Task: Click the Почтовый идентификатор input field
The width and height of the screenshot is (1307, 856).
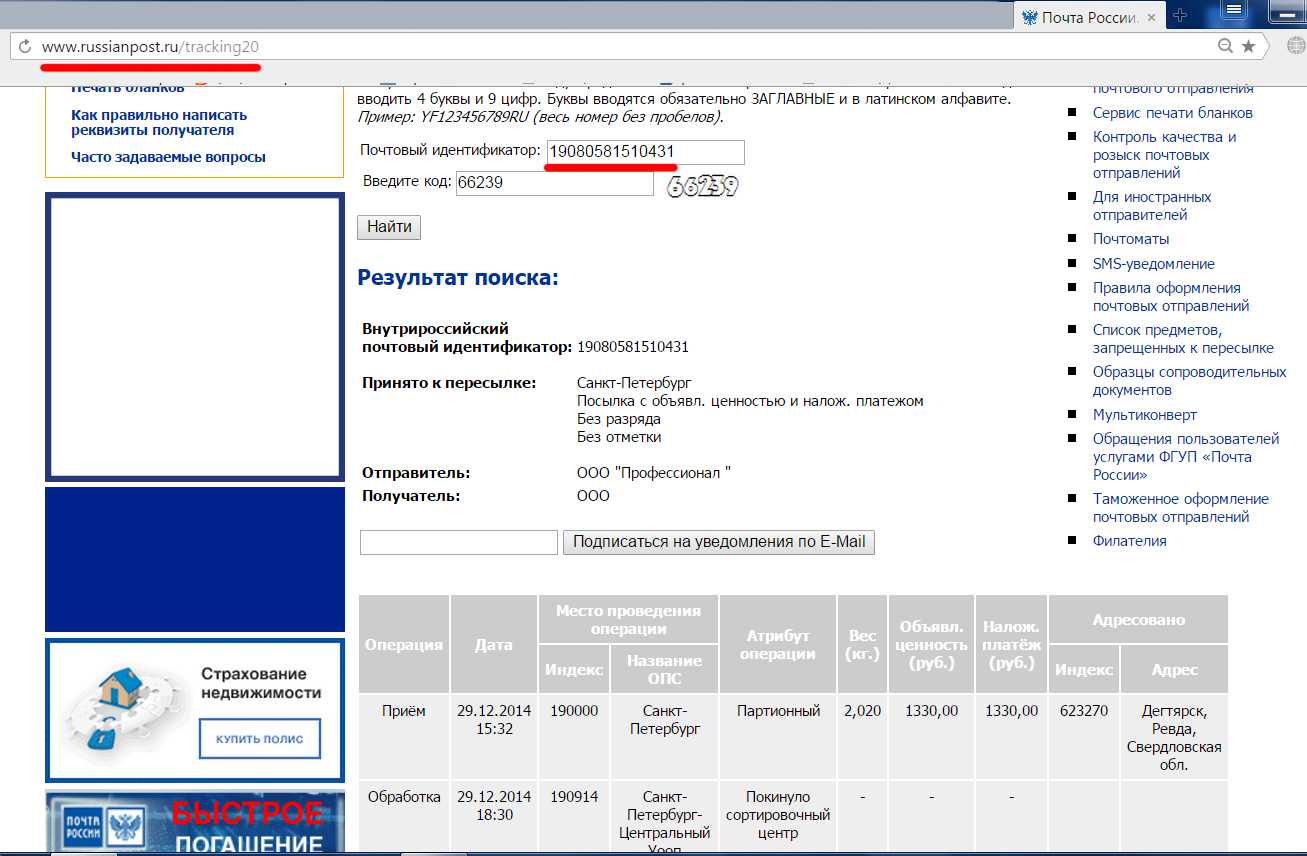Action: [x=645, y=152]
